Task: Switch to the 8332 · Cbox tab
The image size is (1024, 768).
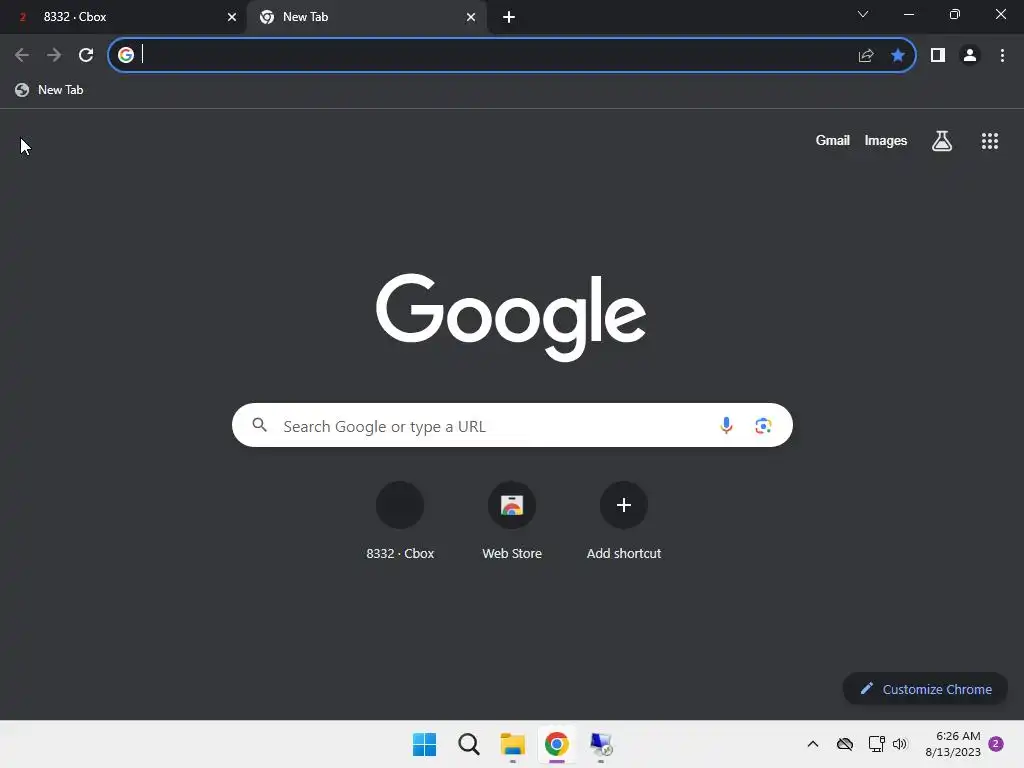Action: [124, 17]
